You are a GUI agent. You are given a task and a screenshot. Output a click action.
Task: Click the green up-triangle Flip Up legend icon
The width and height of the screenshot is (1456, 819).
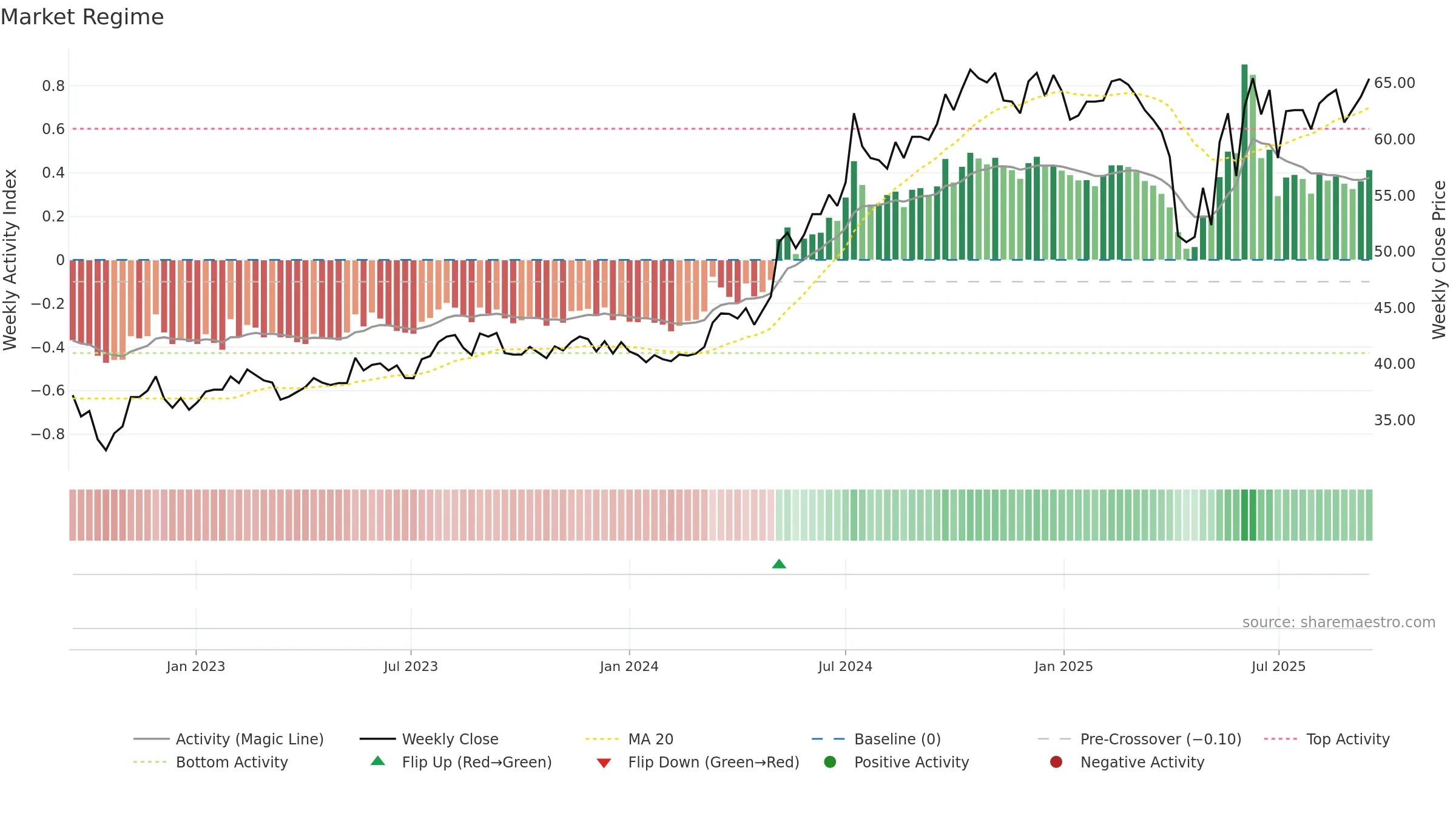tap(378, 761)
